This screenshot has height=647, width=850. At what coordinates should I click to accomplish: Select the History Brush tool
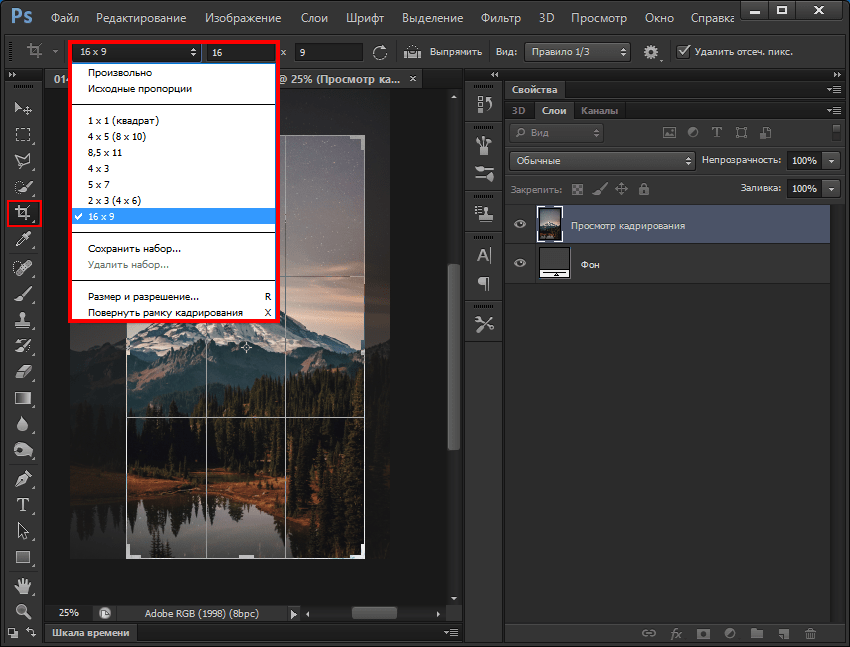coord(23,346)
